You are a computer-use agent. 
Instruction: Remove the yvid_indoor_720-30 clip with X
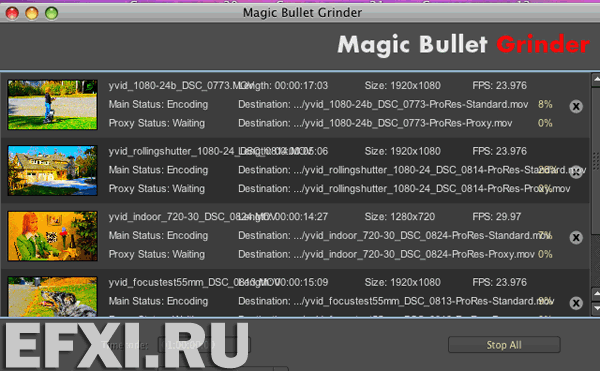pyautogui.click(x=576, y=238)
